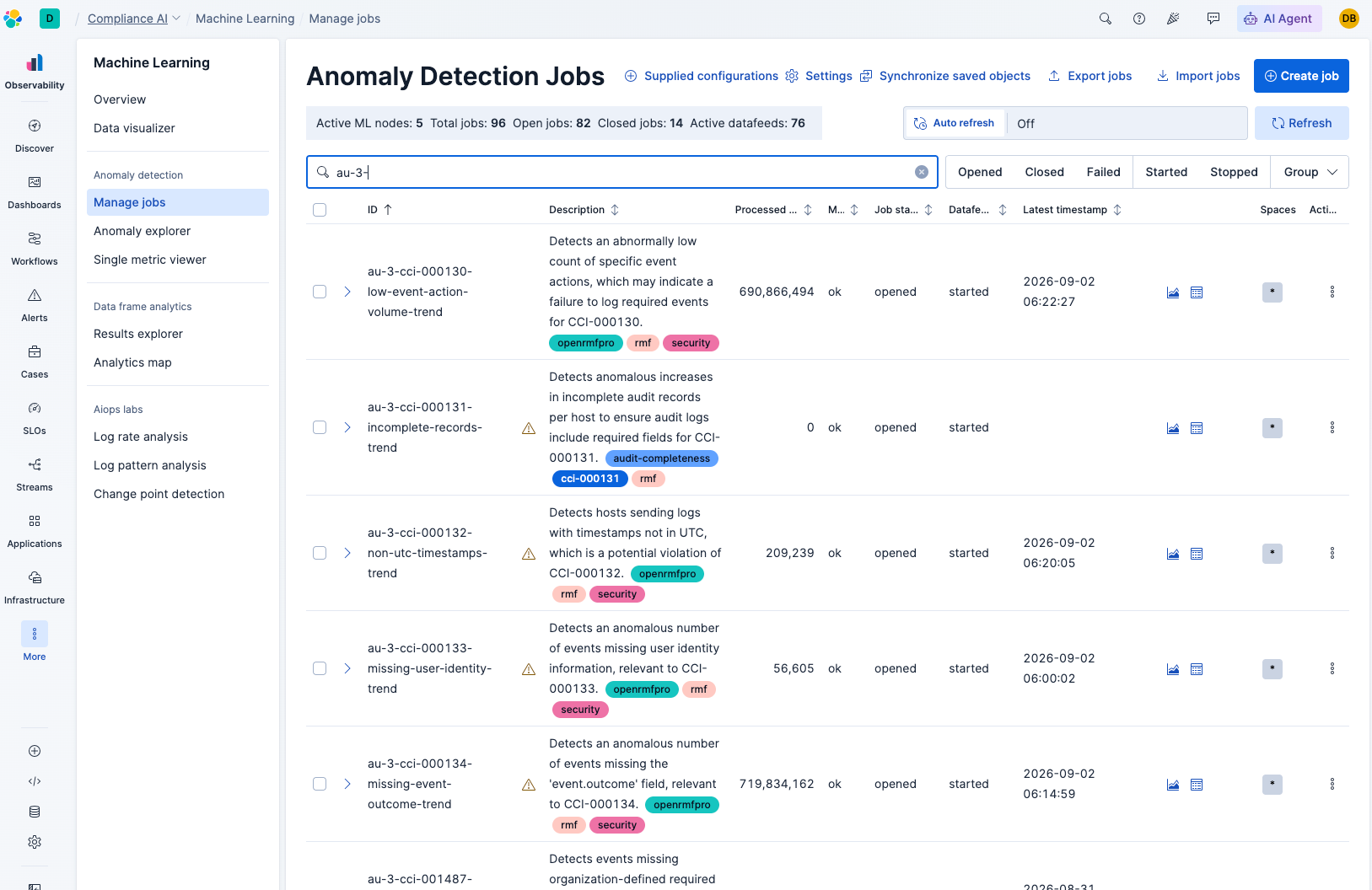
Task: Click the Refresh button
Action: (x=1301, y=123)
